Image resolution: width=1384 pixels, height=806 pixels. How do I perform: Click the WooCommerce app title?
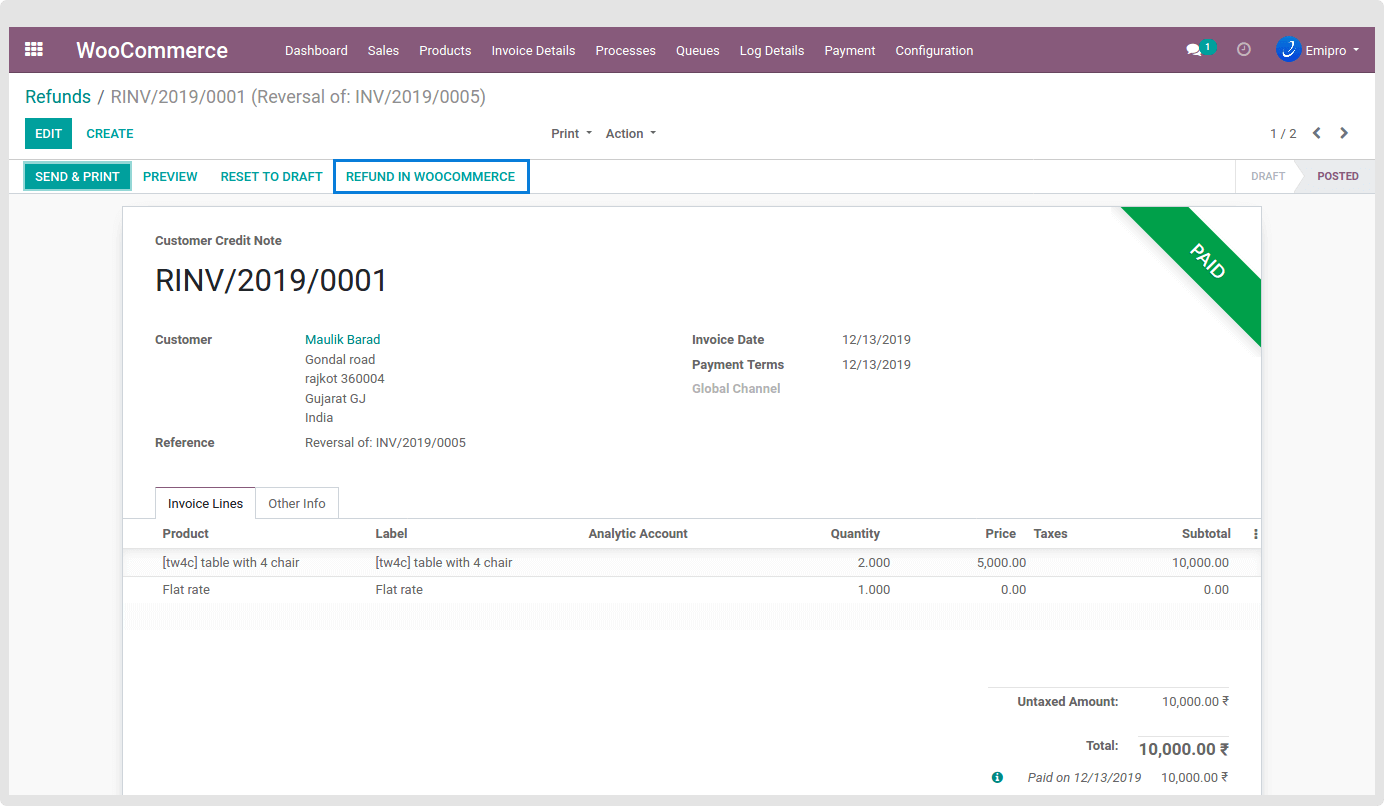(152, 50)
